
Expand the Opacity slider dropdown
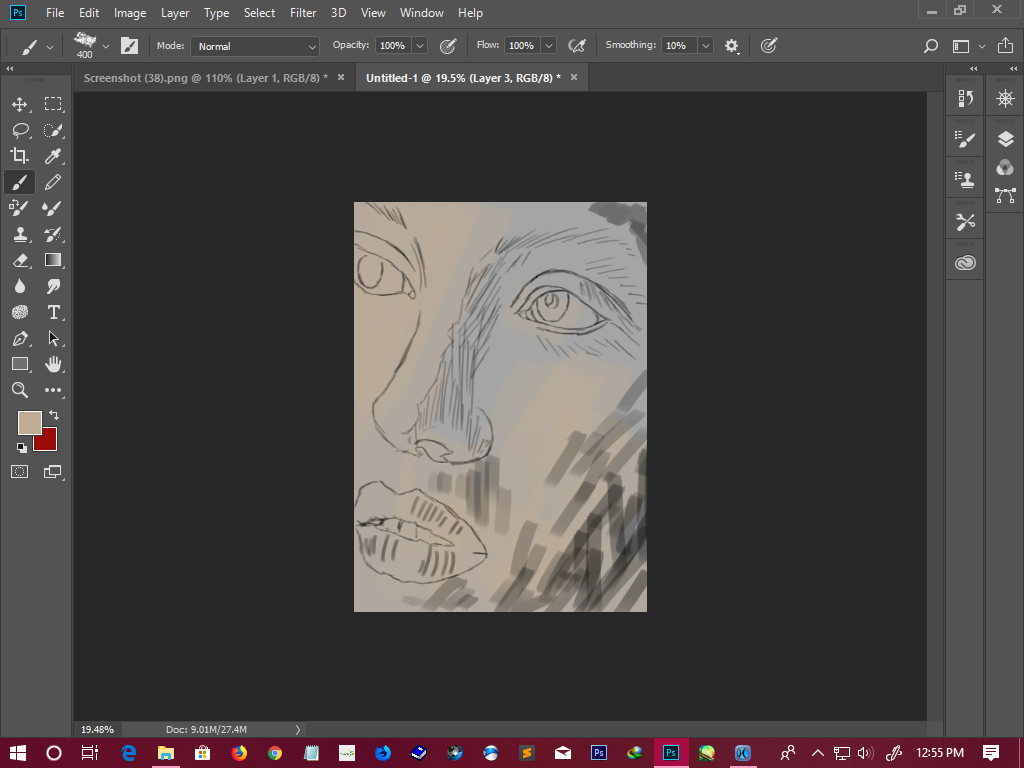pos(420,46)
